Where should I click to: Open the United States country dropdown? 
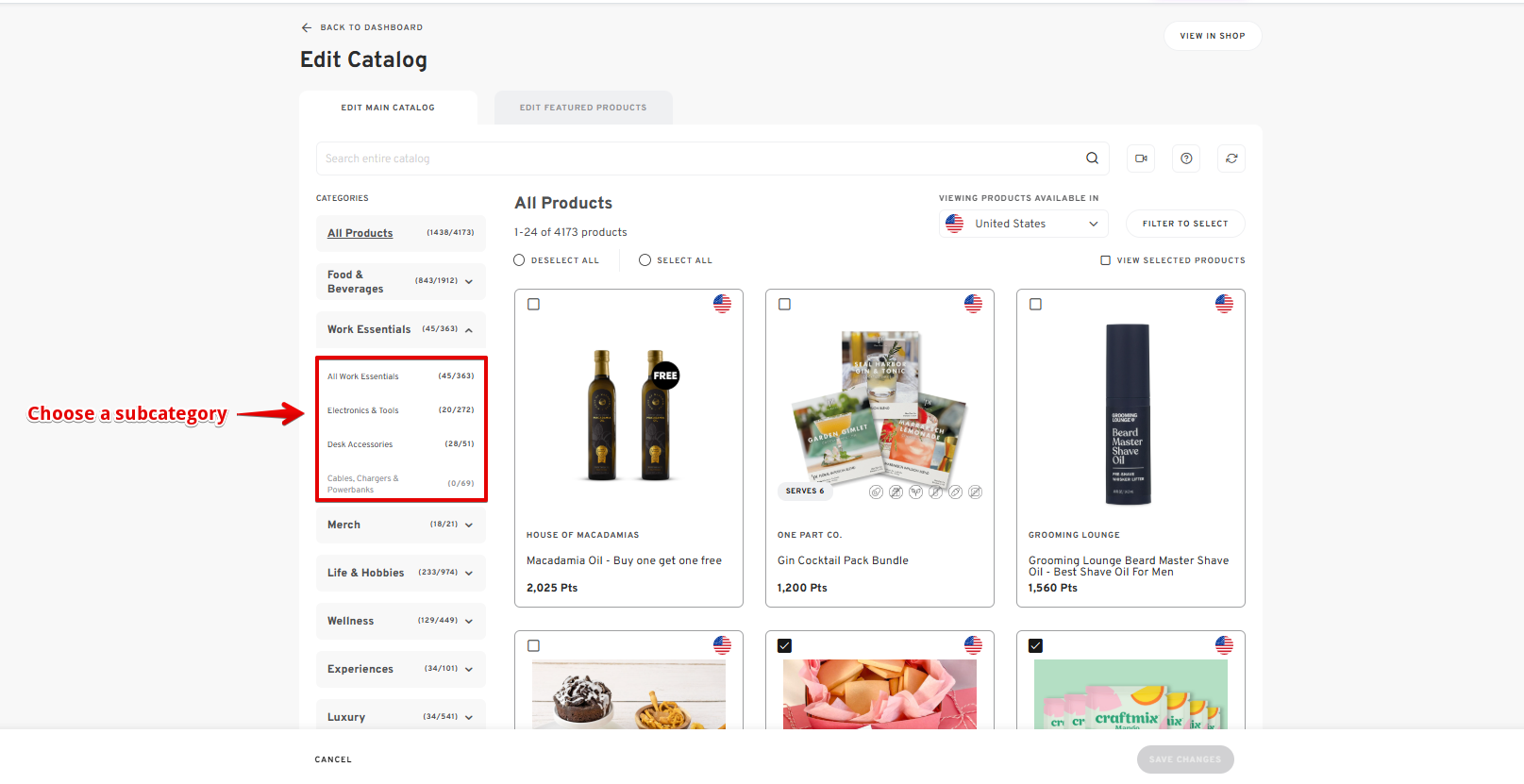1024,224
